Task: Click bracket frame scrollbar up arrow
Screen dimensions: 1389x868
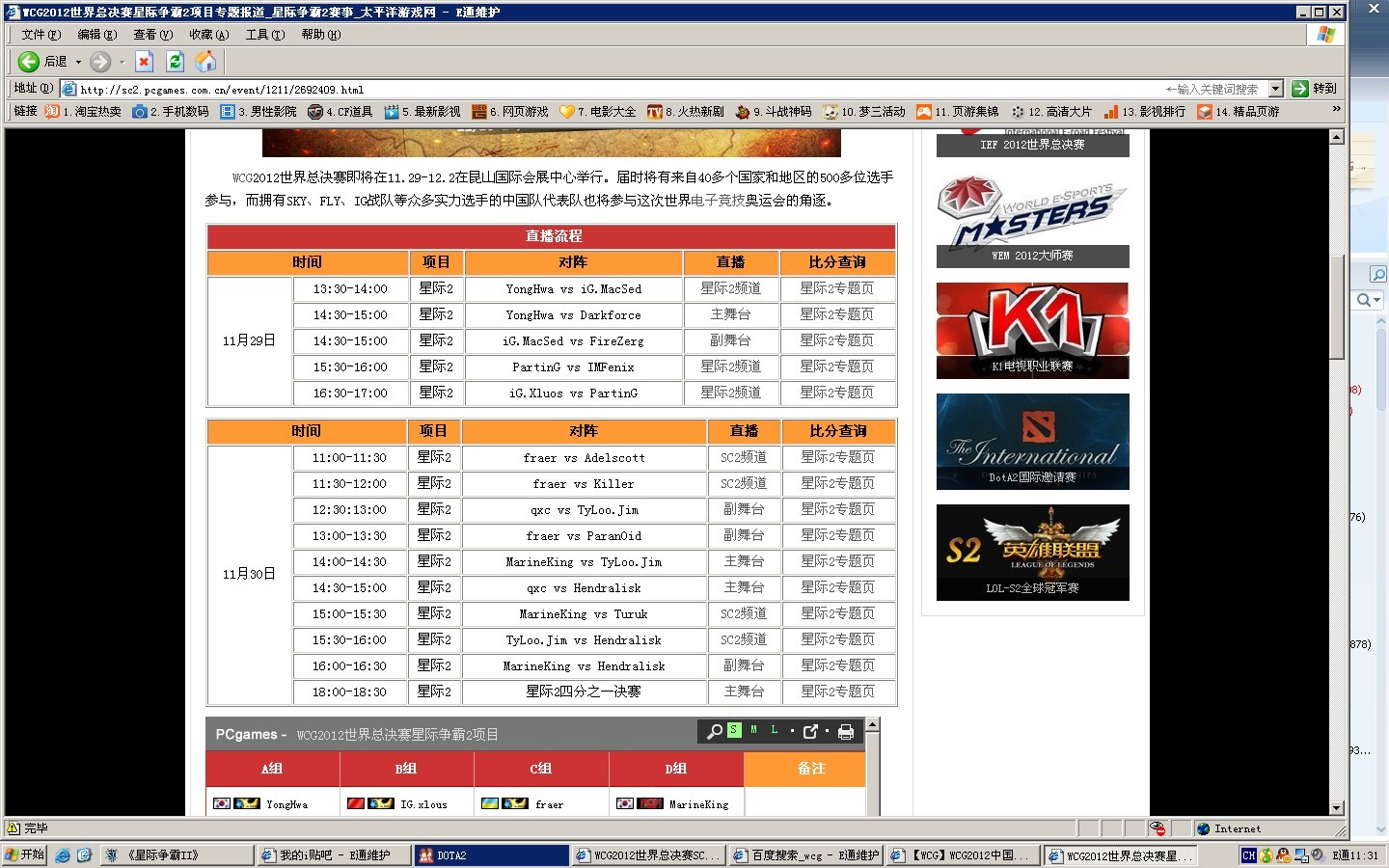Action: pyautogui.click(x=872, y=724)
